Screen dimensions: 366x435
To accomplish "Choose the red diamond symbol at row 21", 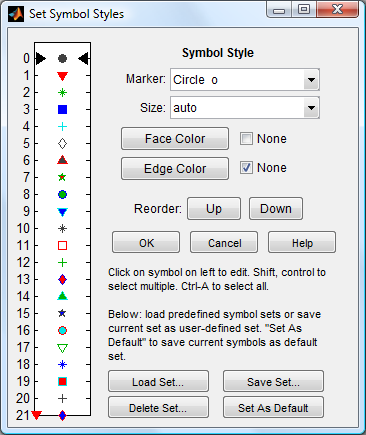I will click(x=62, y=415).
